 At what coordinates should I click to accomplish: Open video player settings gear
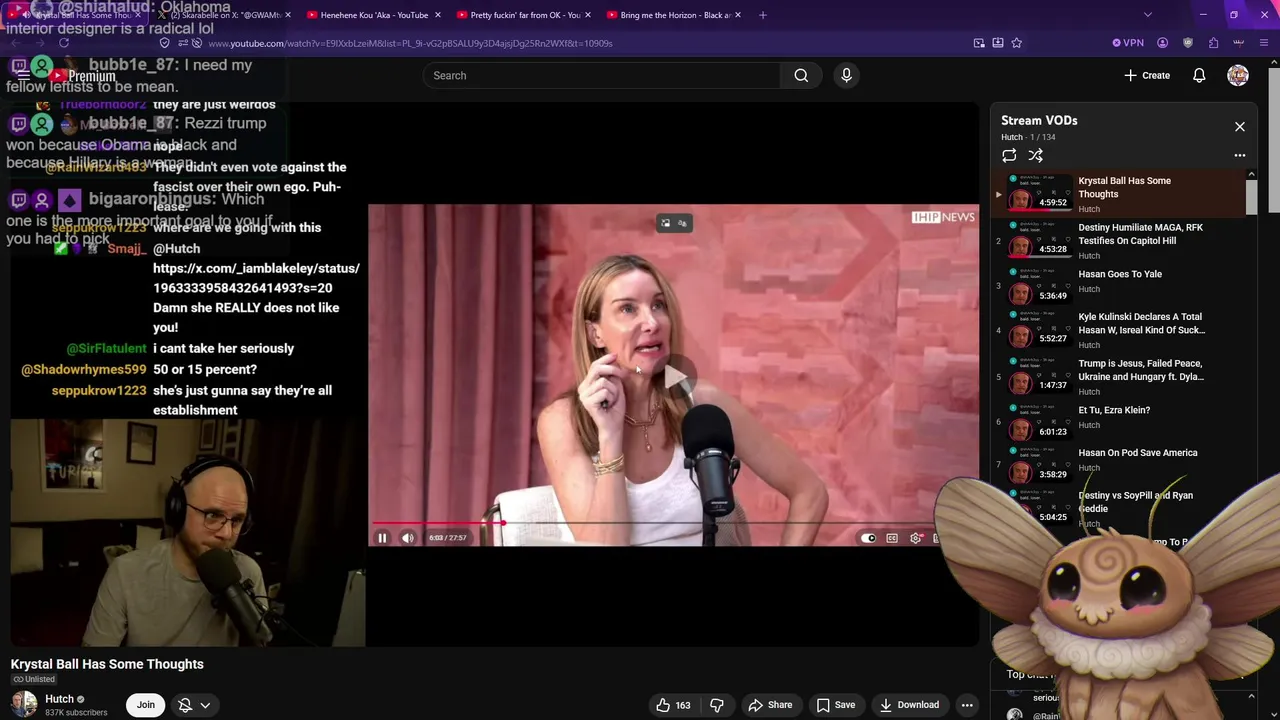coord(916,538)
